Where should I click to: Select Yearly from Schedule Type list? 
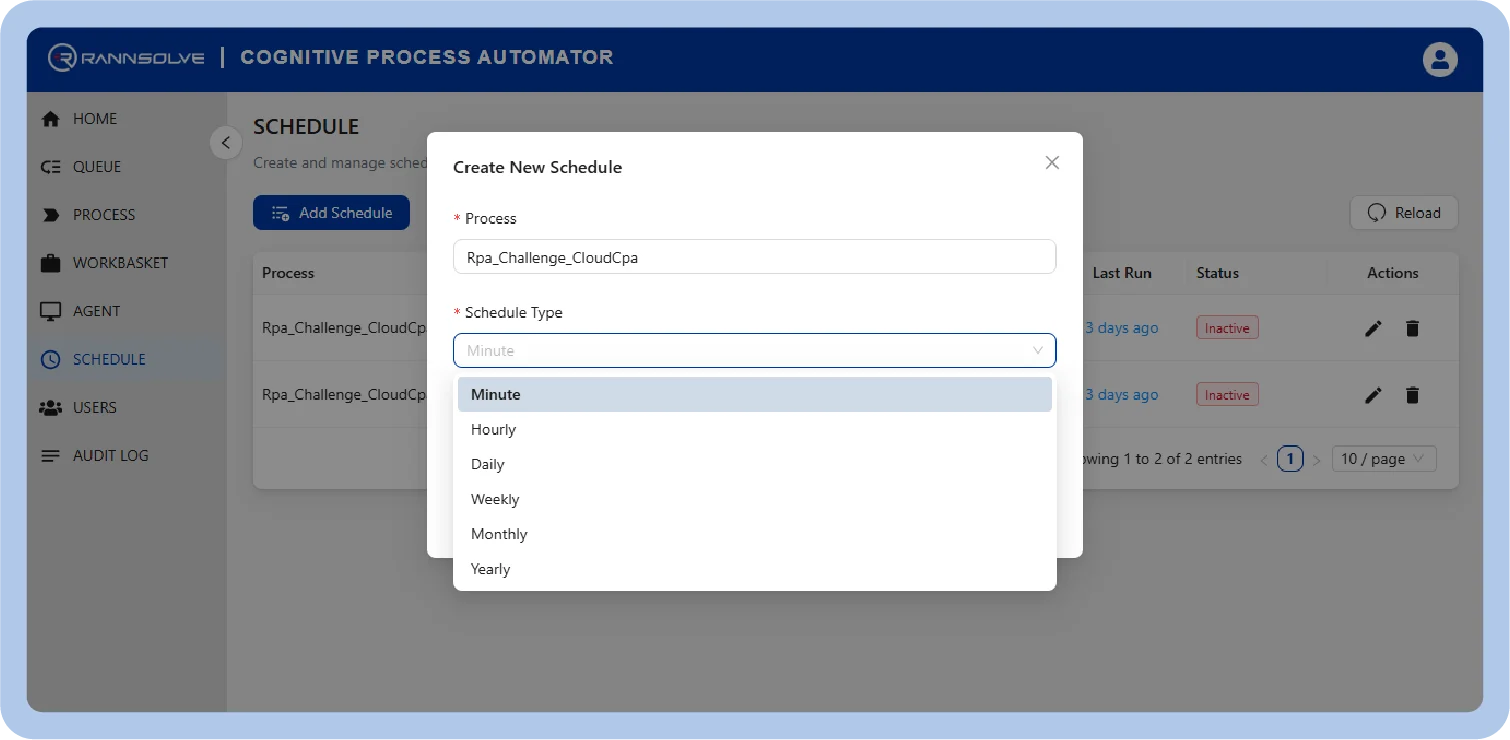[x=755, y=569]
